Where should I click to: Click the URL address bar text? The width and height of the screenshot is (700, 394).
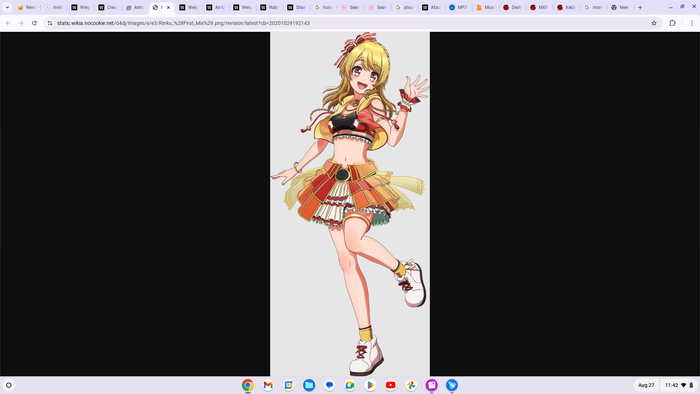click(x=183, y=23)
